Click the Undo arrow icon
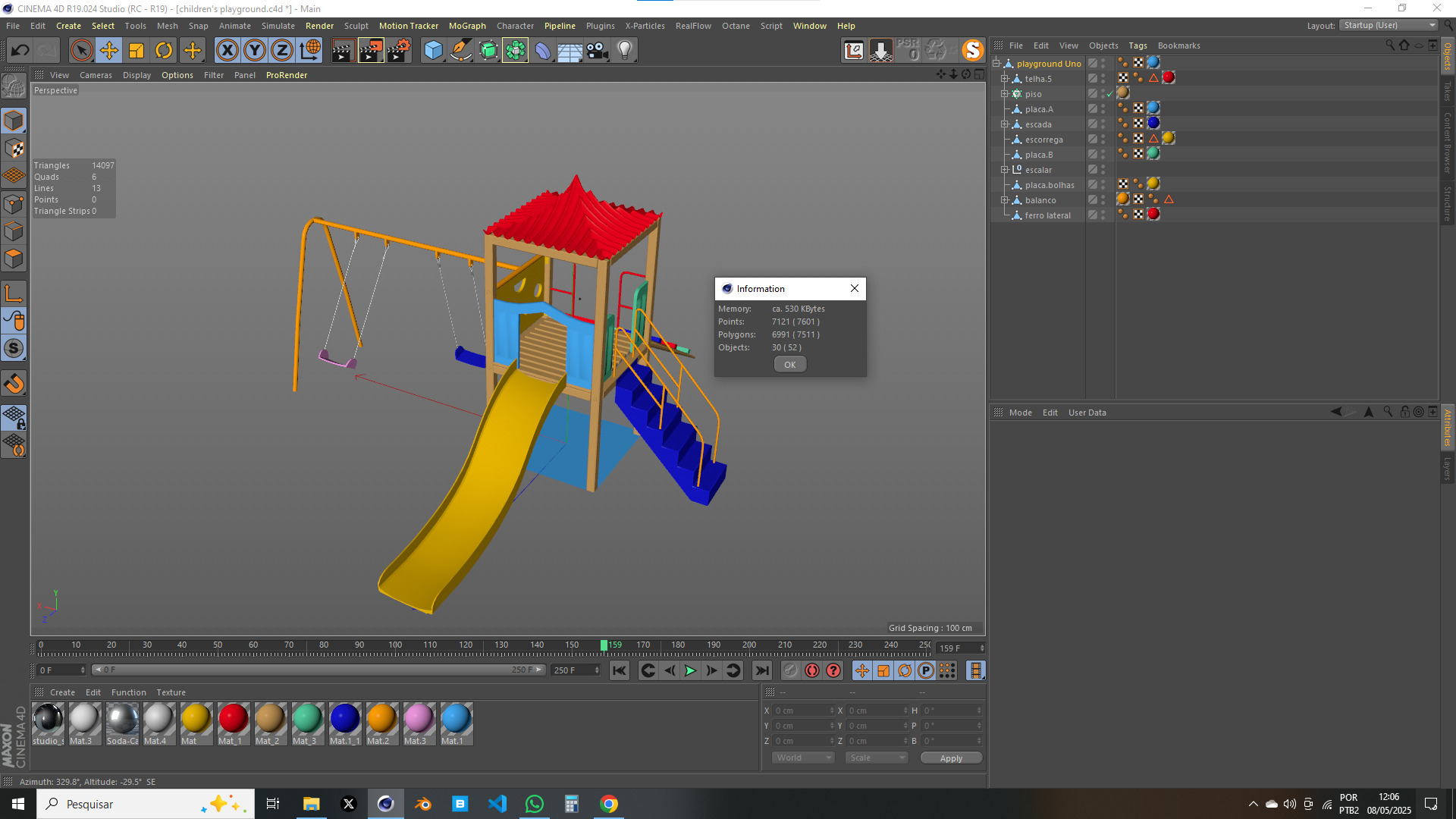 point(20,51)
